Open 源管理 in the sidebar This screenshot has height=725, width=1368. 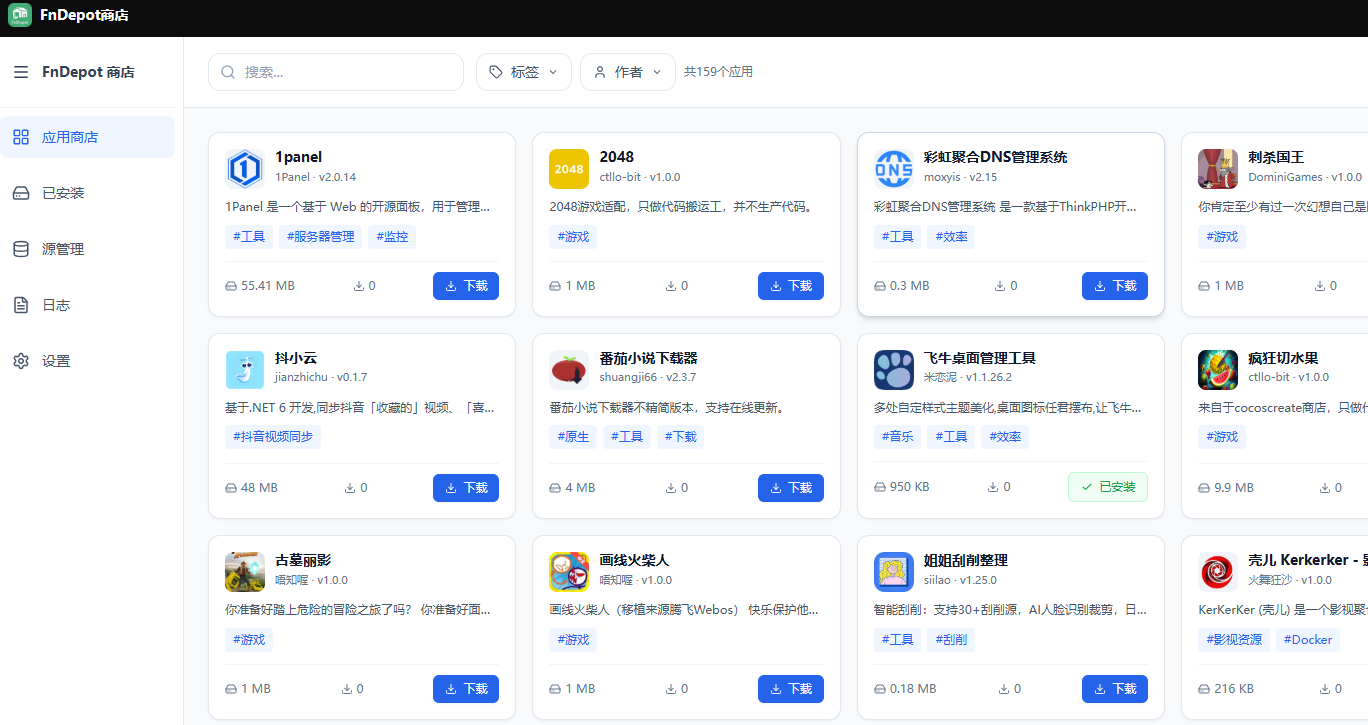click(88, 249)
